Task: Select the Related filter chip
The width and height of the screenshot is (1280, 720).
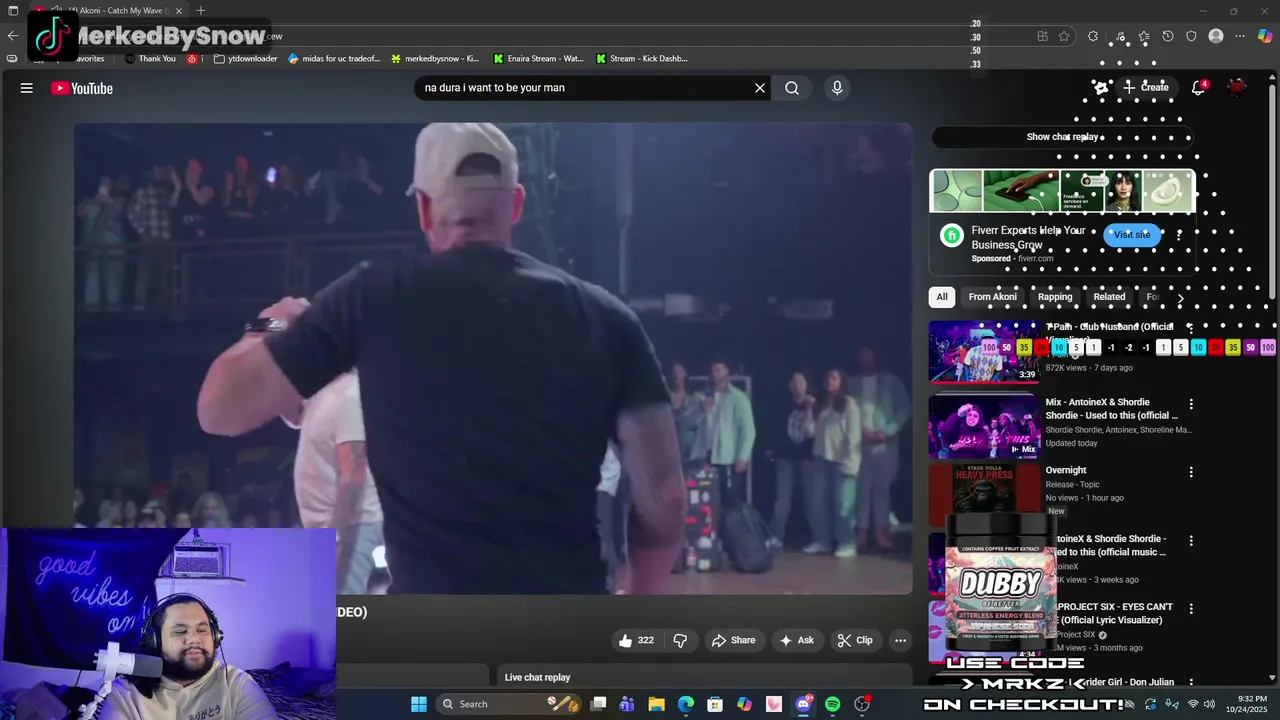Action: click(1109, 297)
